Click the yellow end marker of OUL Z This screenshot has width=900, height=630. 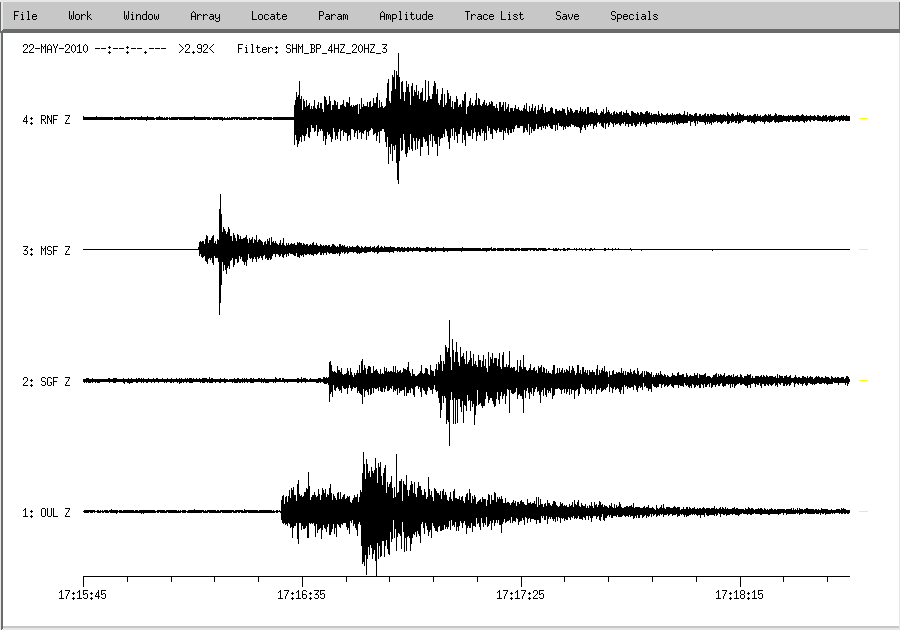pos(863,511)
